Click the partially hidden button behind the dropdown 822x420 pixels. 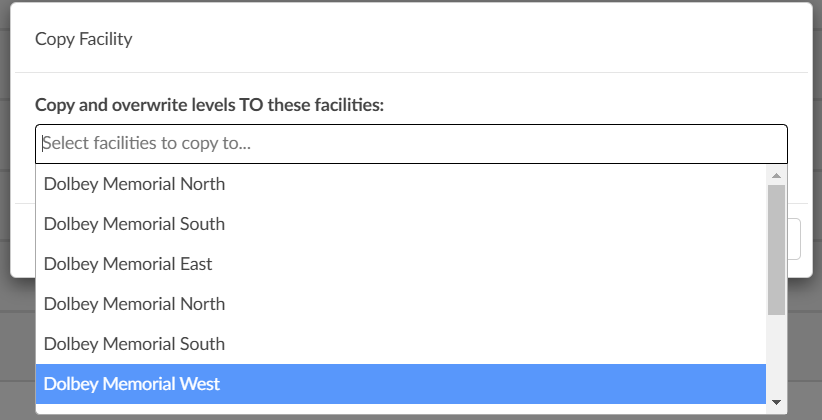(x=794, y=239)
